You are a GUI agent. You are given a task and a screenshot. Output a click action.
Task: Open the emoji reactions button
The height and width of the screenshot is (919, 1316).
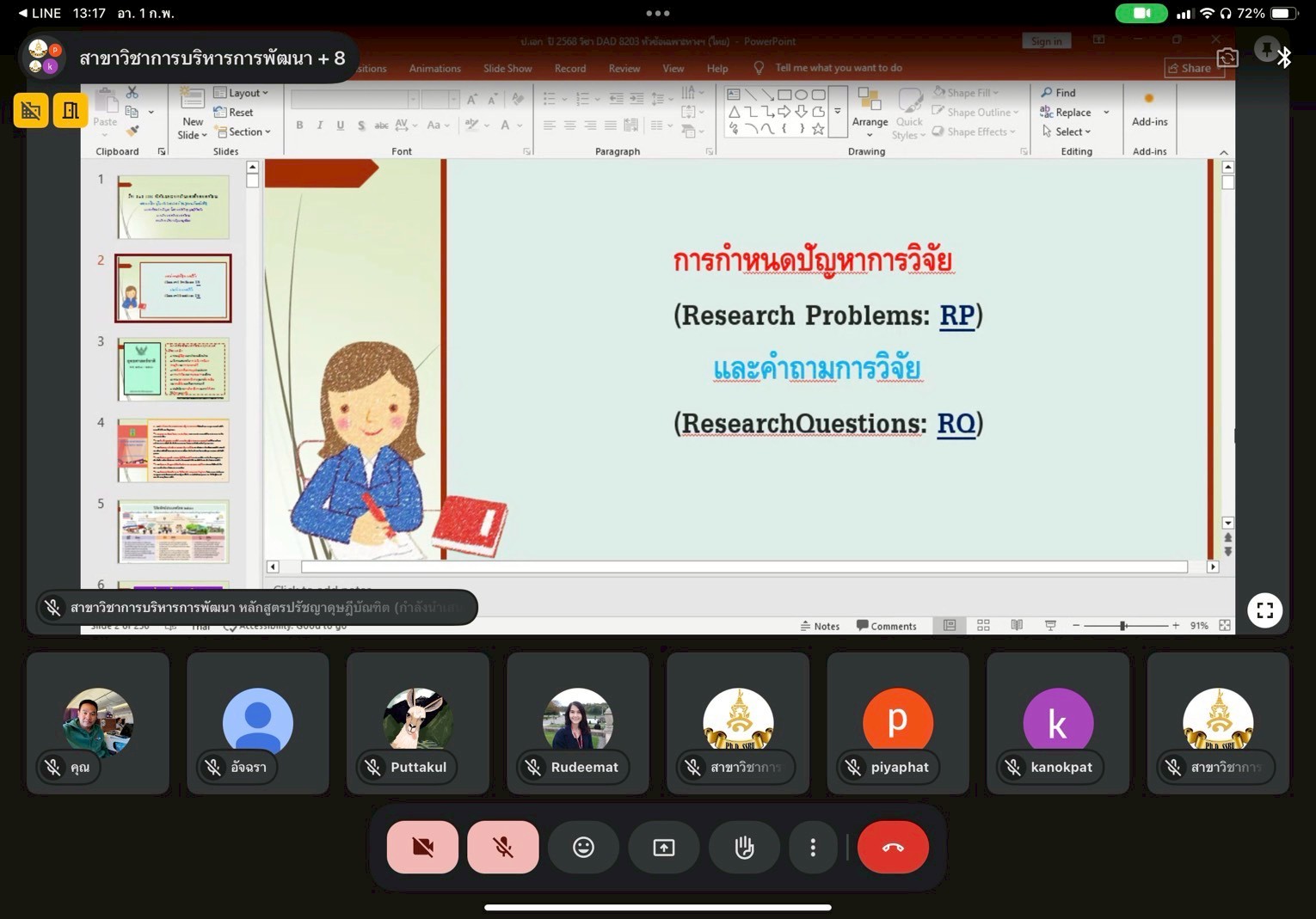point(583,847)
